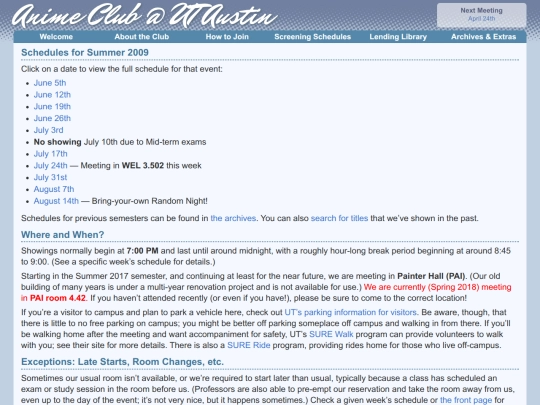The image size is (540, 405).
Task: View the June 5th schedule
Action: pos(50,83)
